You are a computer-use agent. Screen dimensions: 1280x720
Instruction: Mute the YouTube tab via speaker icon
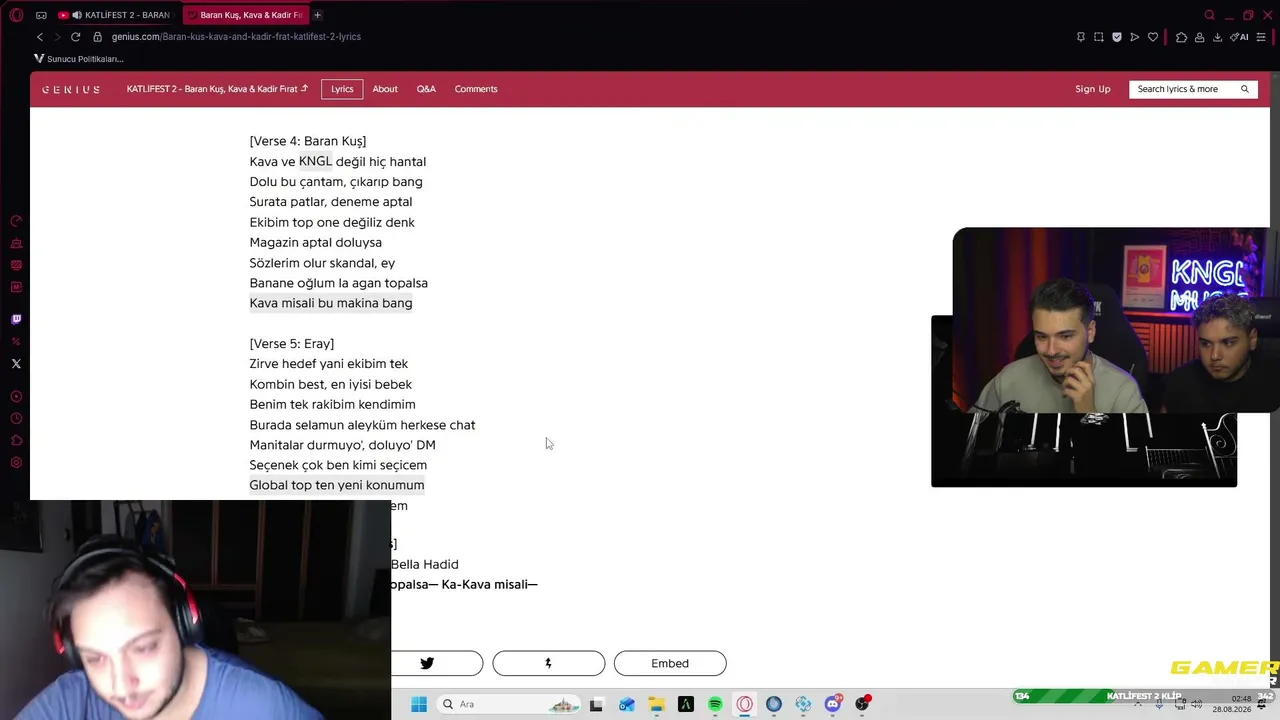(77, 15)
